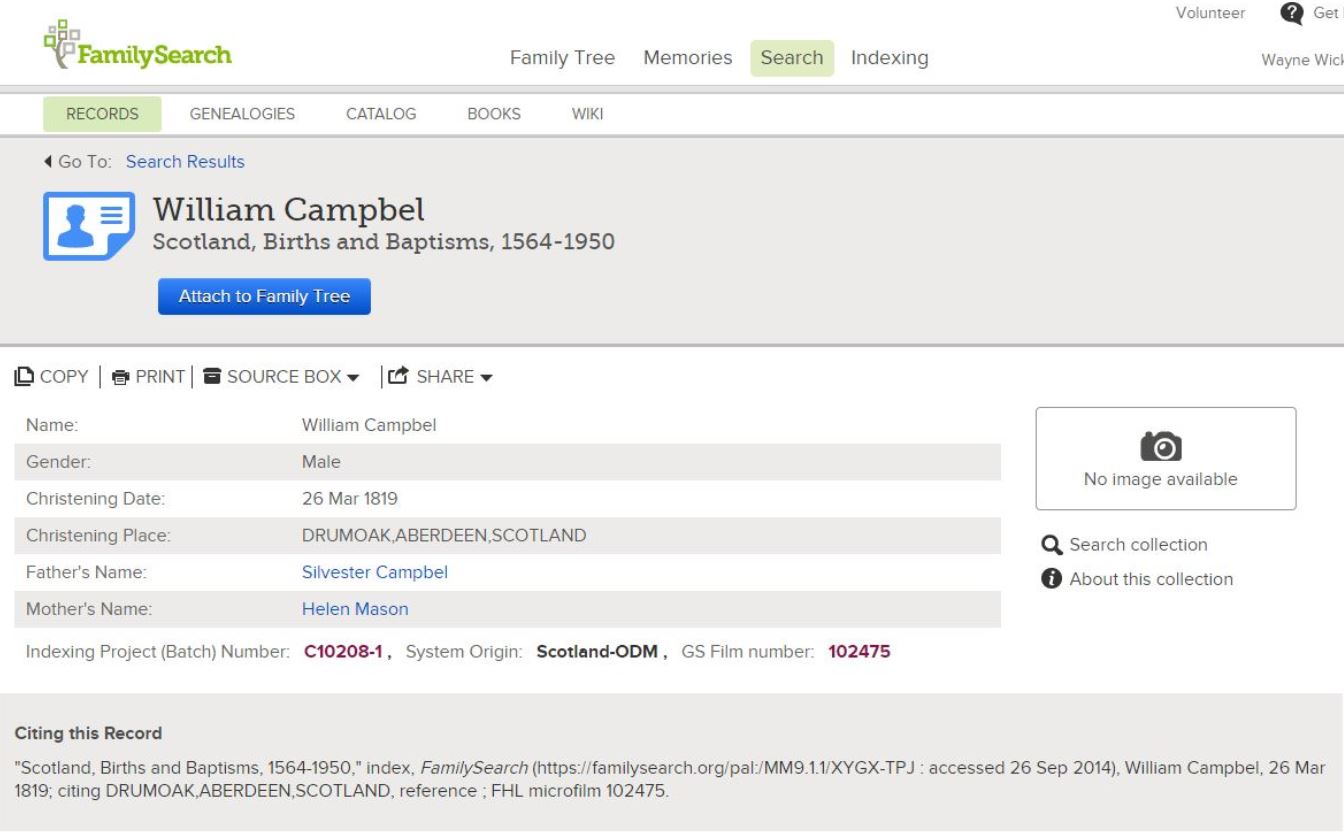Click the back arrow beside Go To
Viewport: 1344px width, 832px height.
tap(48, 162)
